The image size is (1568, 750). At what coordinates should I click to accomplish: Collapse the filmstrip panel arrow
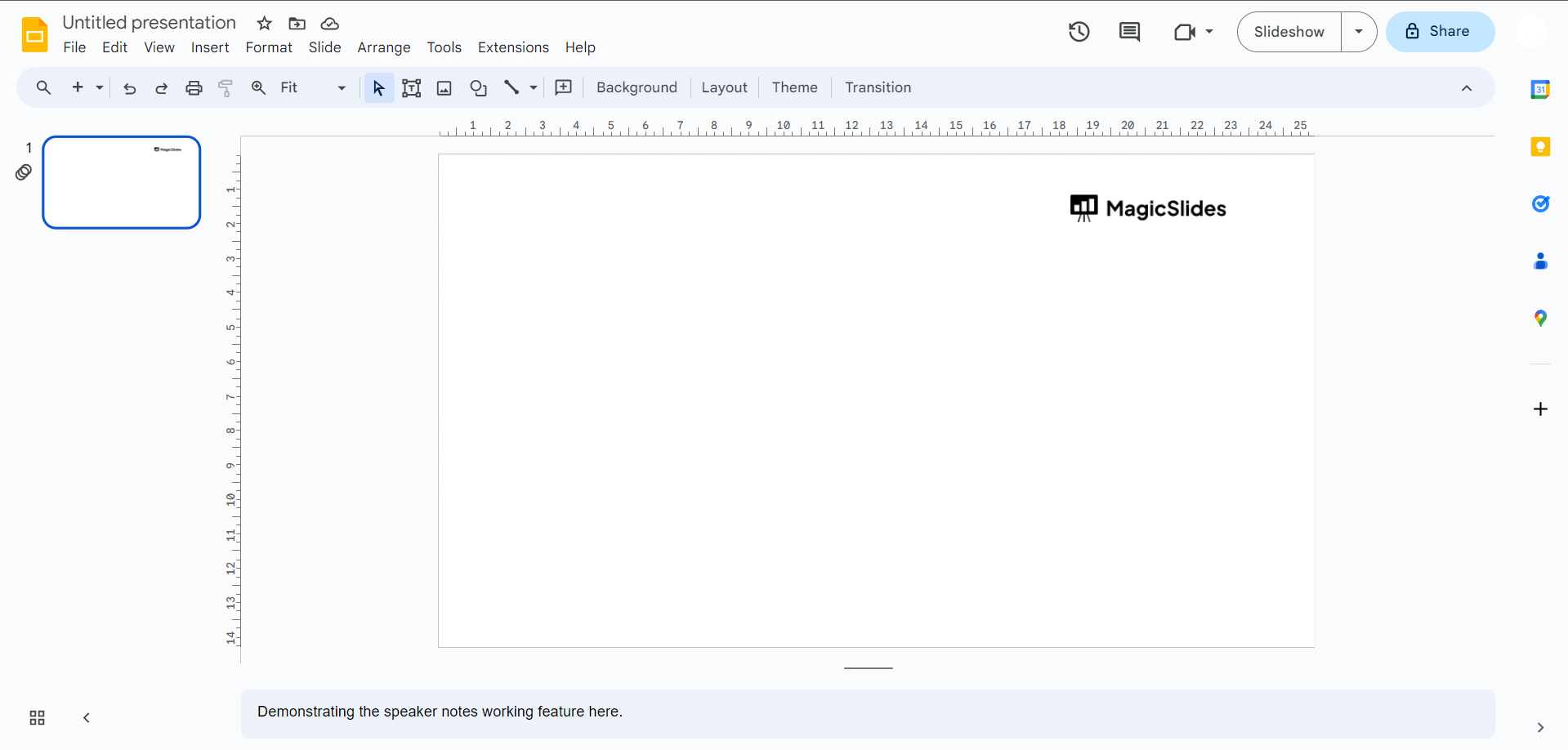87,718
